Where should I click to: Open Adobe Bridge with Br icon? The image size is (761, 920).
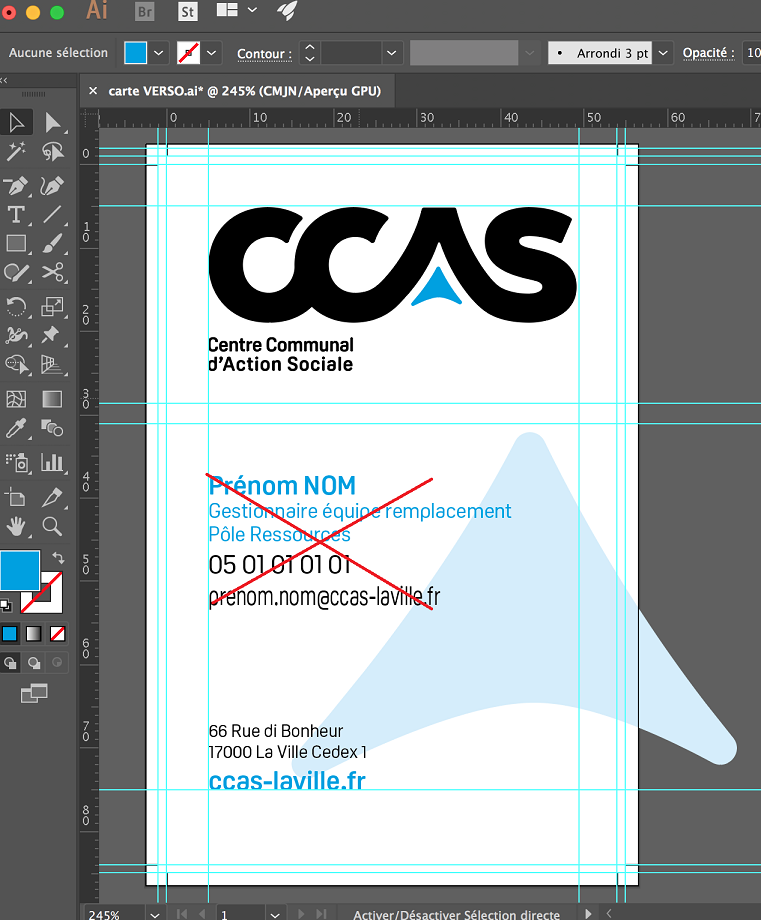click(x=145, y=11)
